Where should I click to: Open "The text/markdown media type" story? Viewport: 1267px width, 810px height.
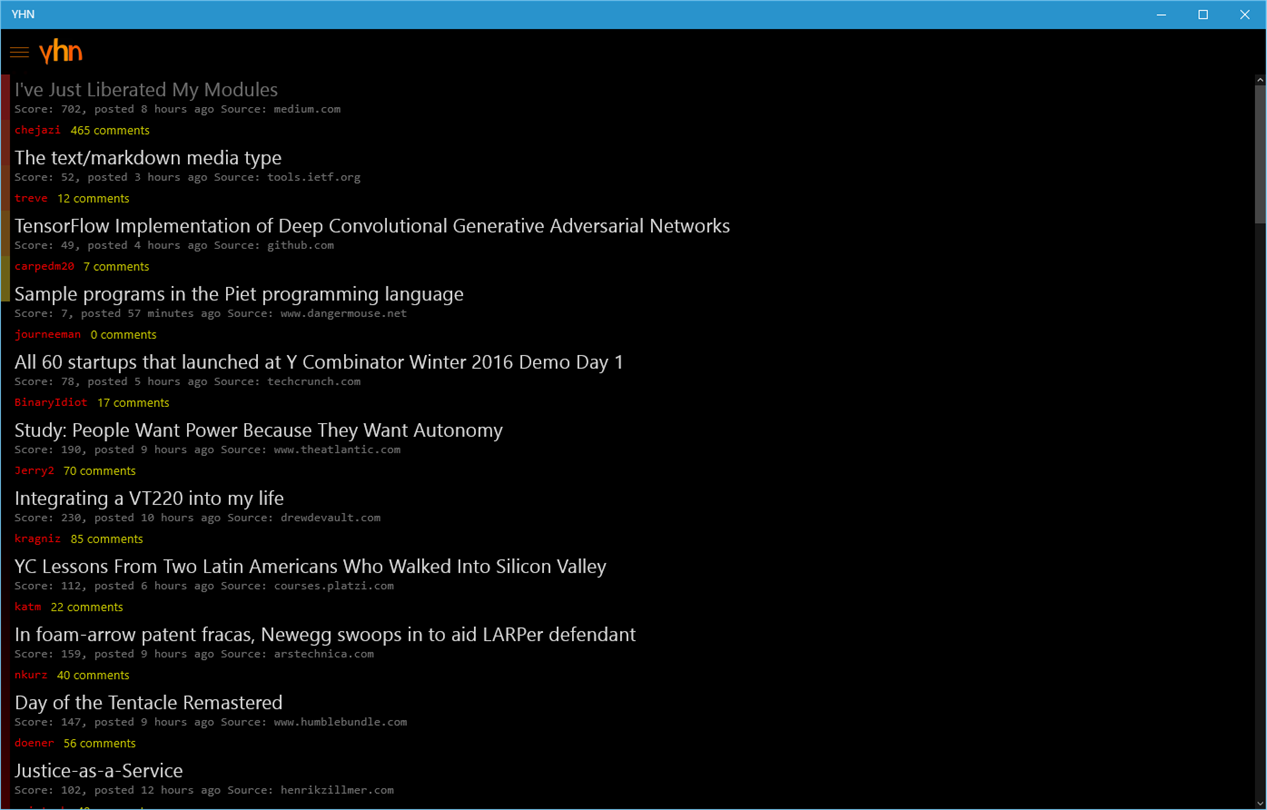(x=148, y=157)
